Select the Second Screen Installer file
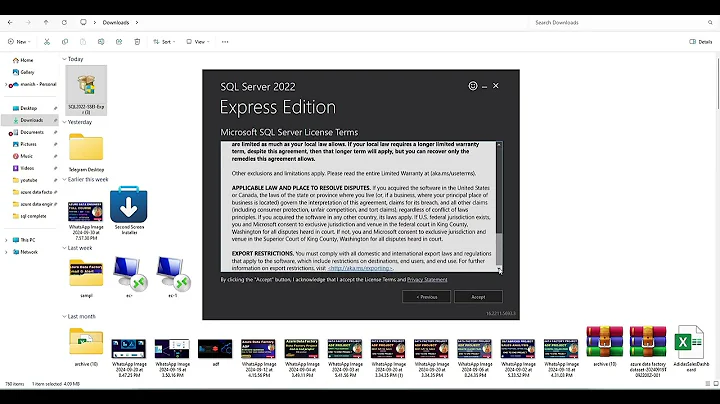The height and width of the screenshot is (404, 720). 129,210
